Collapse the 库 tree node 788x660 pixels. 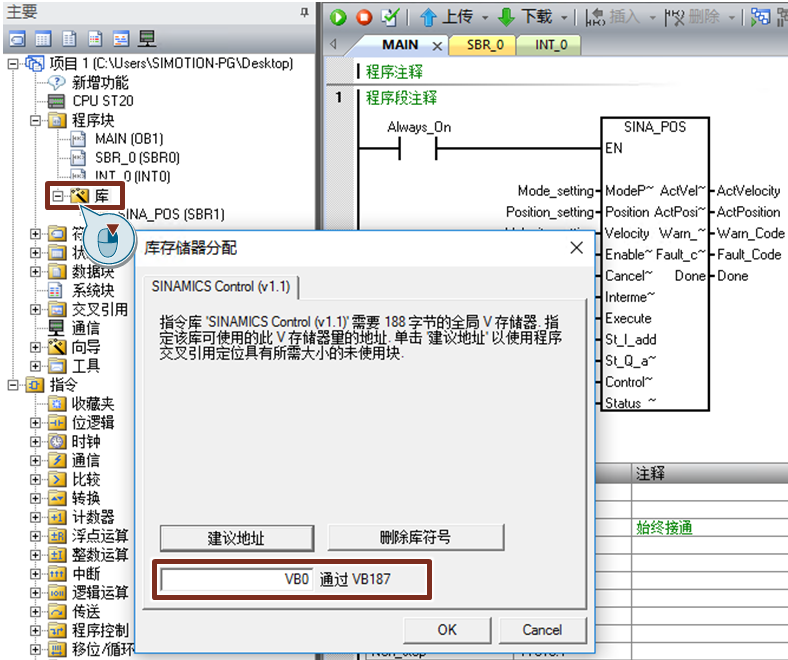58,196
